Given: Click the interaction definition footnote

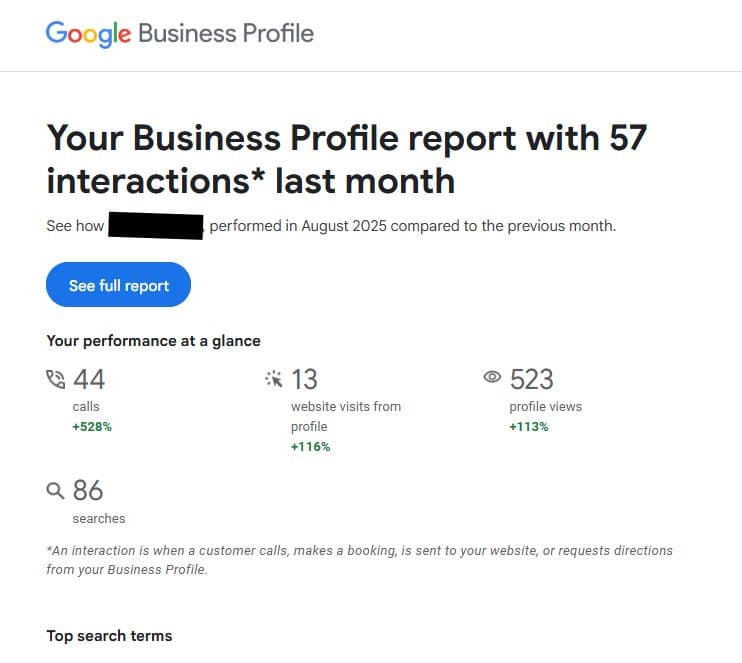Looking at the screenshot, I should [359, 560].
